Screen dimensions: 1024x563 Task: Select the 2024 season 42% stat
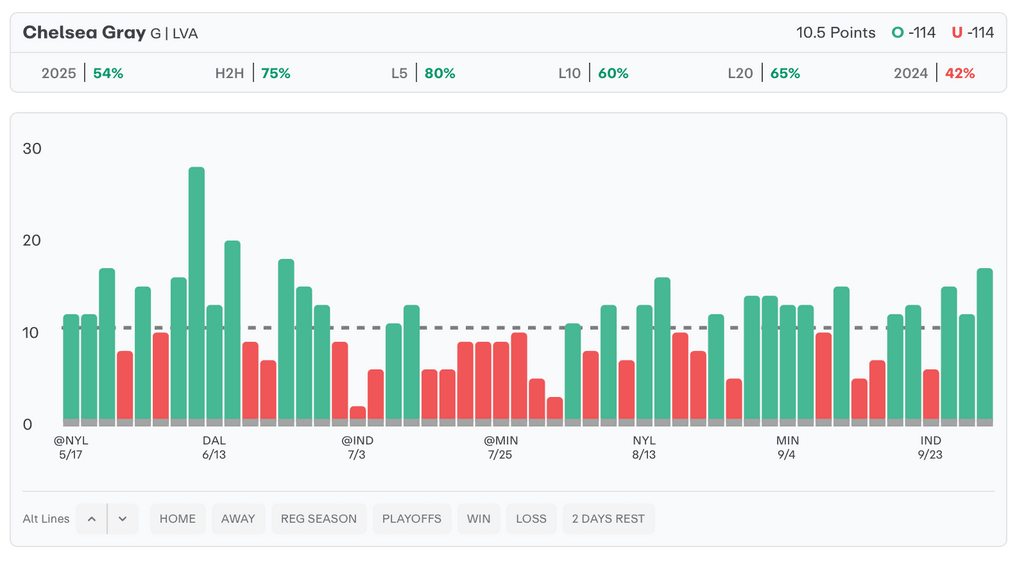pyautogui.click(x=934, y=73)
